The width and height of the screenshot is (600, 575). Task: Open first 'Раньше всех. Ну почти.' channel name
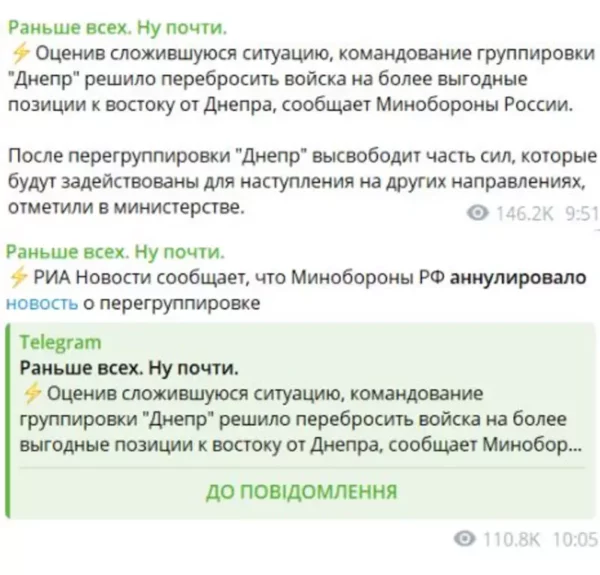pyautogui.click(x=117, y=28)
